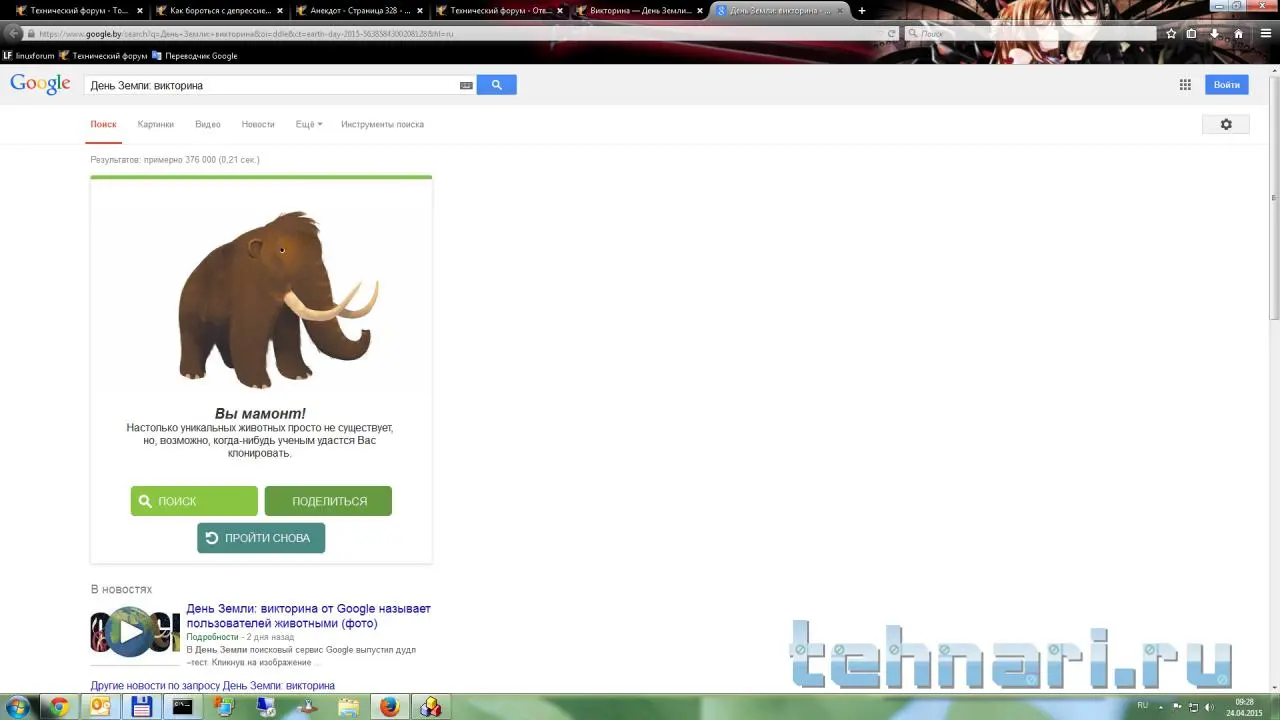Open the linuxforum bookmark
The height and width of the screenshot is (720, 1280).
click(29, 56)
